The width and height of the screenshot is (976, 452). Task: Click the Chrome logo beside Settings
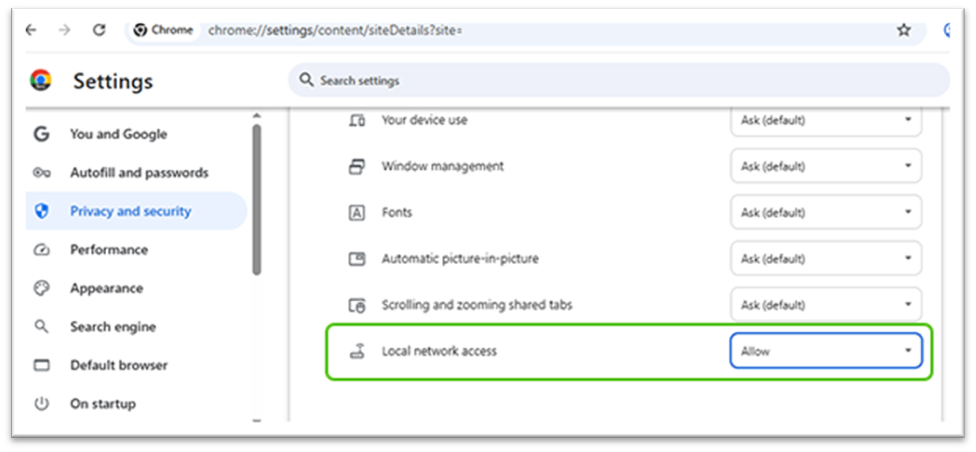(41, 81)
